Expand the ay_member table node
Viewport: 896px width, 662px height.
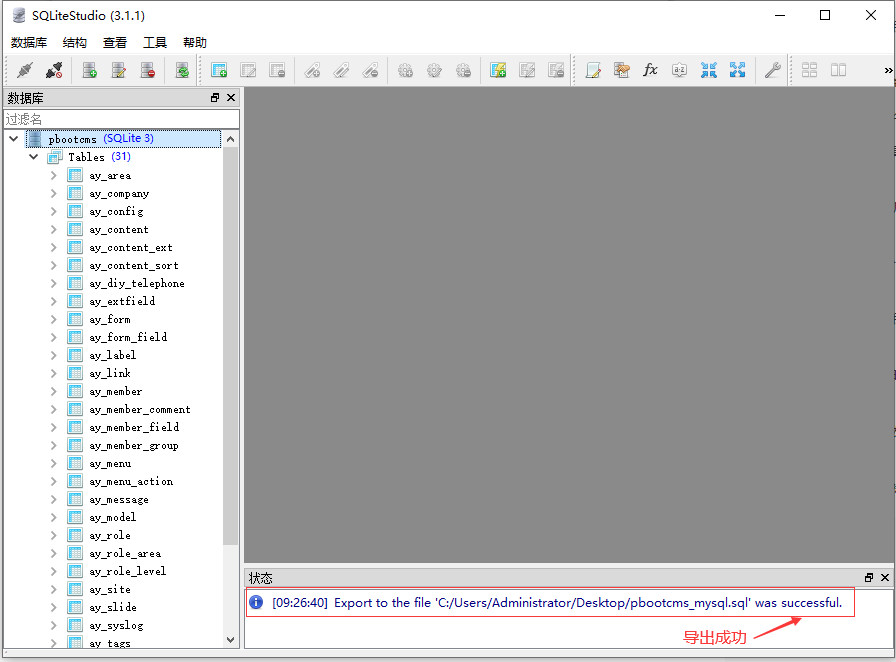(54, 391)
